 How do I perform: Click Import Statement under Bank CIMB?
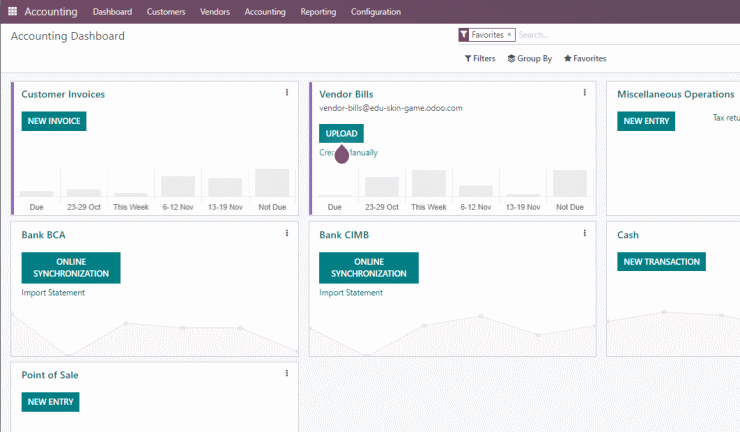(351, 293)
